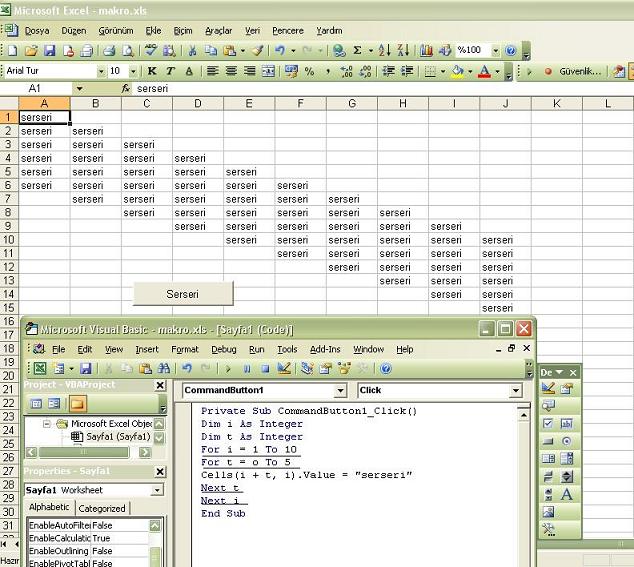Image resolution: width=634 pixels, height=567 pixels.
Task: Open the fill color dropdown arrow
Action: tap(470, 72)
